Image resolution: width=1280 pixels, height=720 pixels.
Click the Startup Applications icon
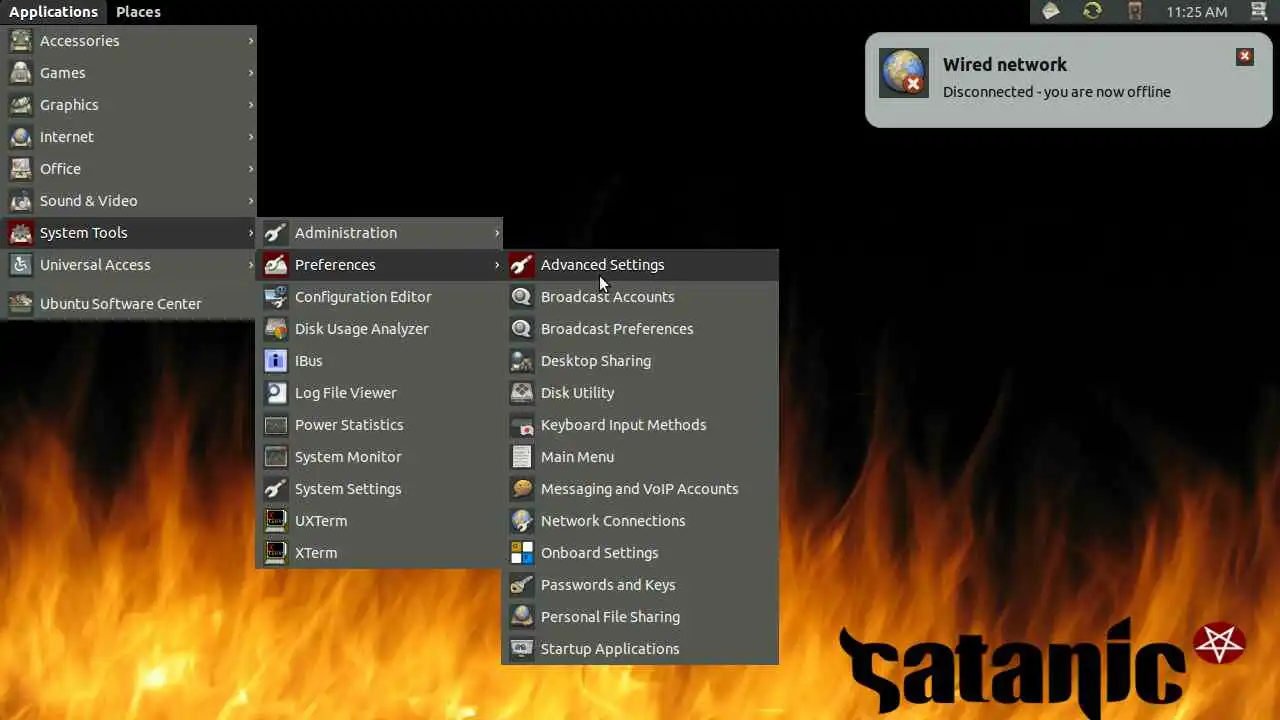click(522, 649)
